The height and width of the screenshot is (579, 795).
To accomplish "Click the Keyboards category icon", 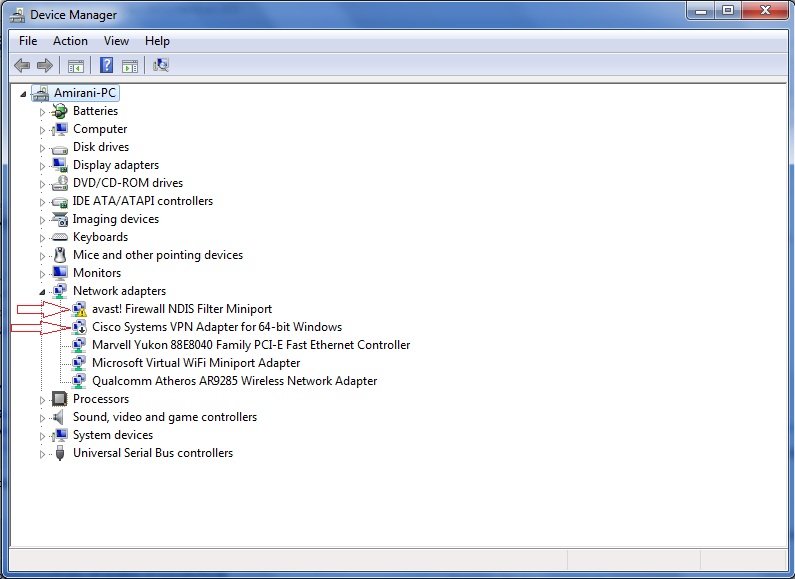I will (x=60, y=237).
